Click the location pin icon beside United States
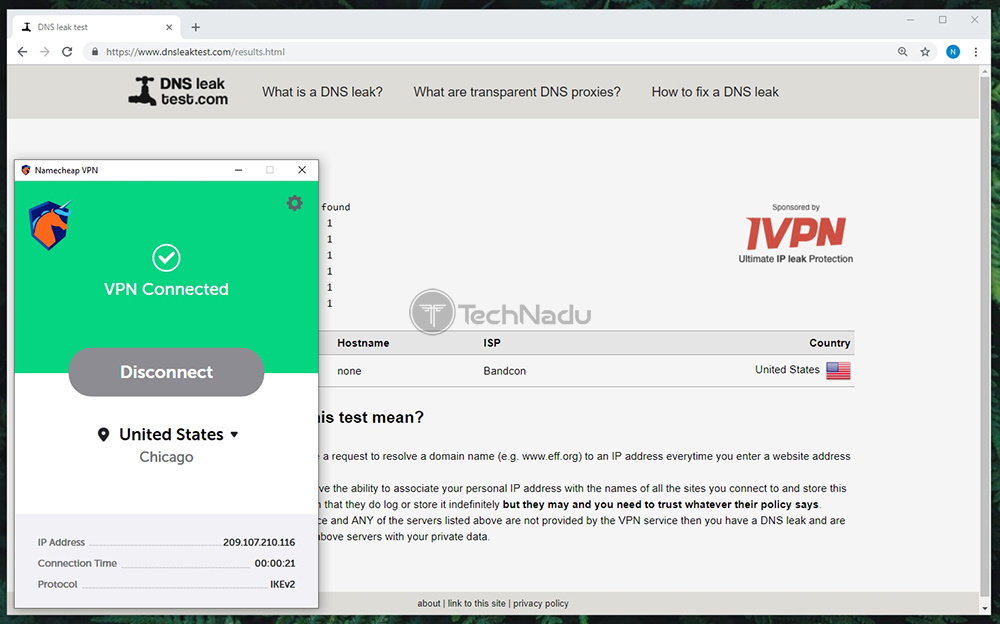This screenshot has width=1000, height=624. tap(103, 435)
